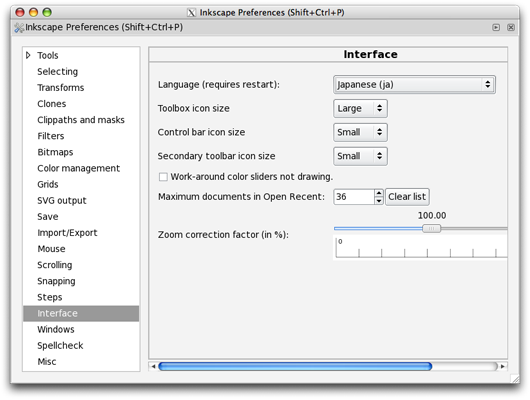Click the scrollbar right arrow
Viewport: 530px width, 400px height.
[x=503, y=366]
